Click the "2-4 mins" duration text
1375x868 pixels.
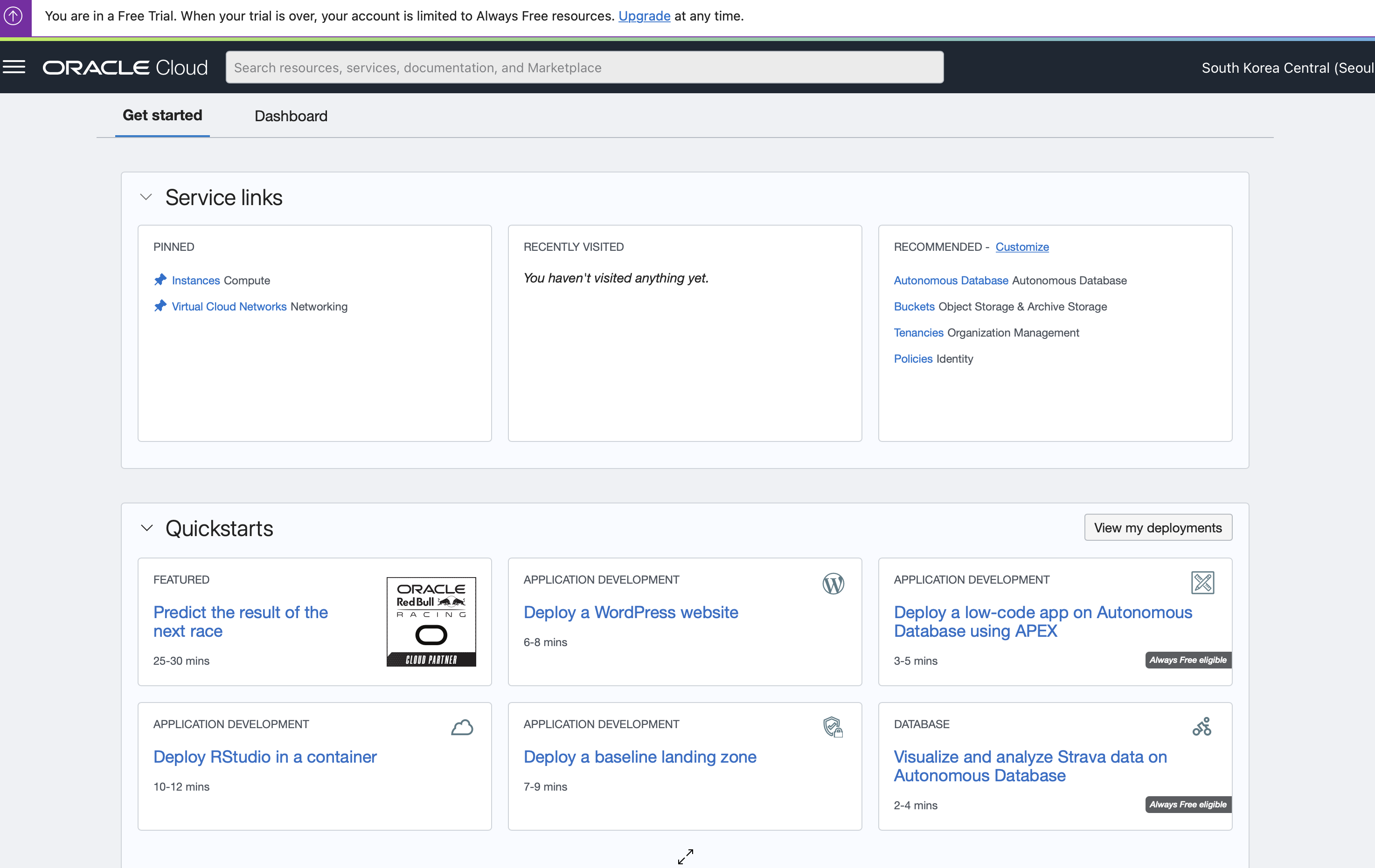pos(915,805)
